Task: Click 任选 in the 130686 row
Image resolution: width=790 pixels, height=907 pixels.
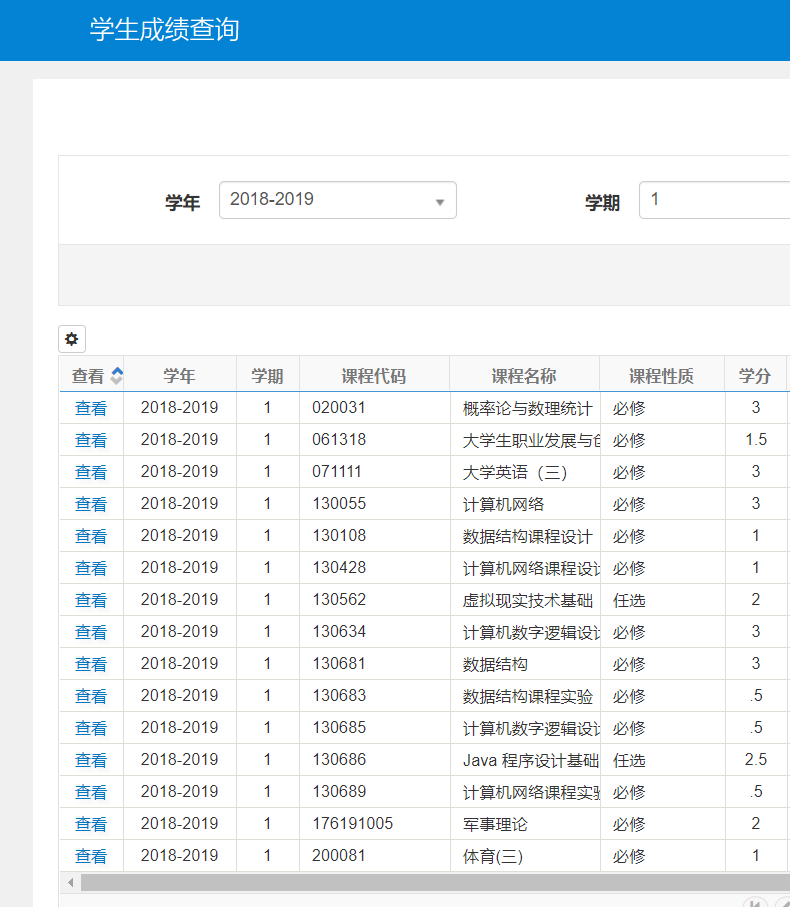Action: point(629,760)
